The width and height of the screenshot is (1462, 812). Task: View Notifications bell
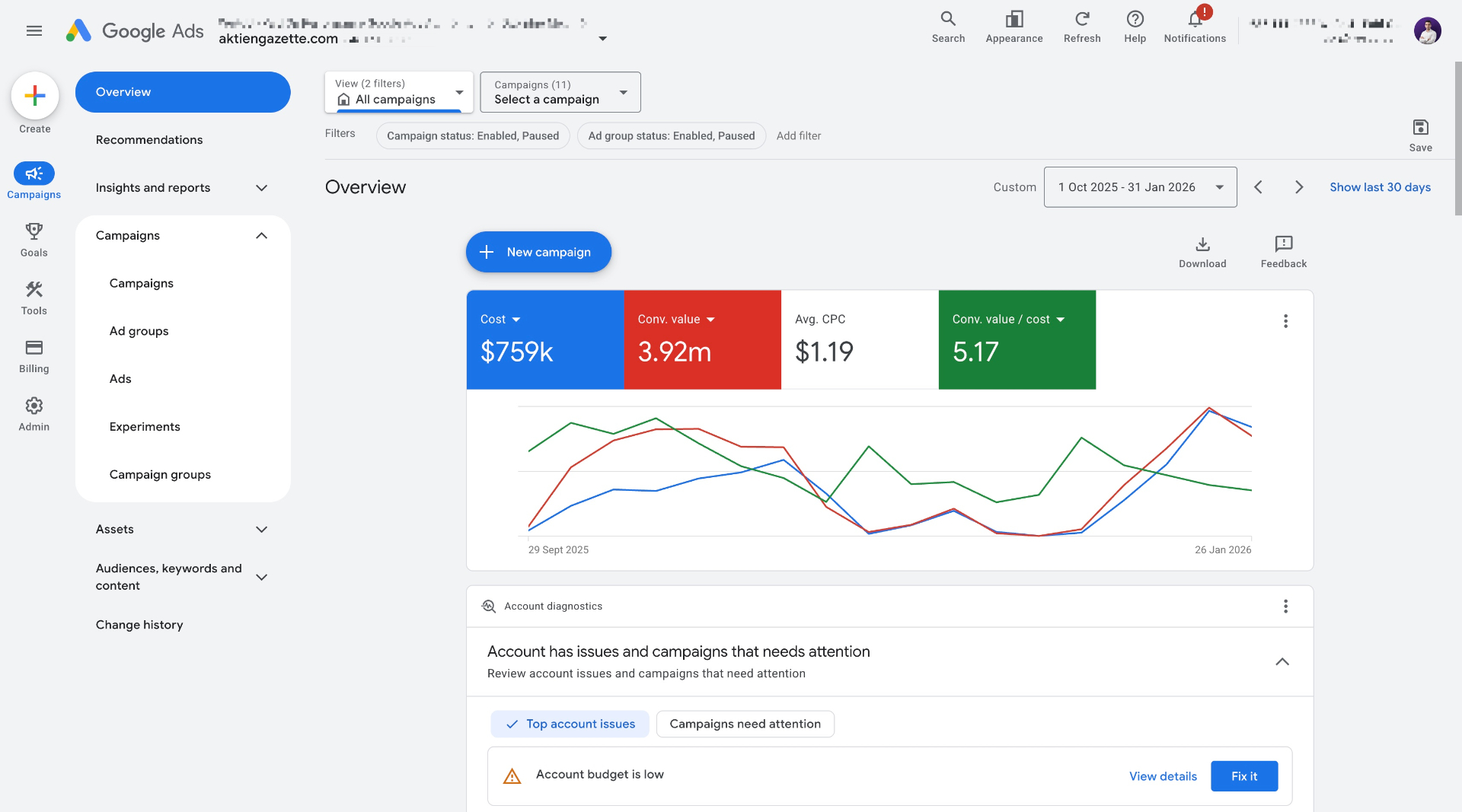[x=1195, y=27]
